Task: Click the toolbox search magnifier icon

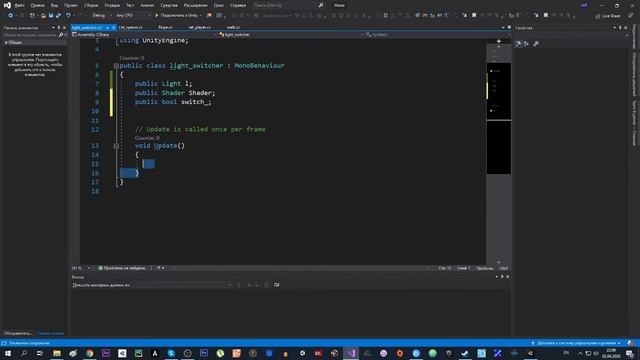Action: coord(61,35)
